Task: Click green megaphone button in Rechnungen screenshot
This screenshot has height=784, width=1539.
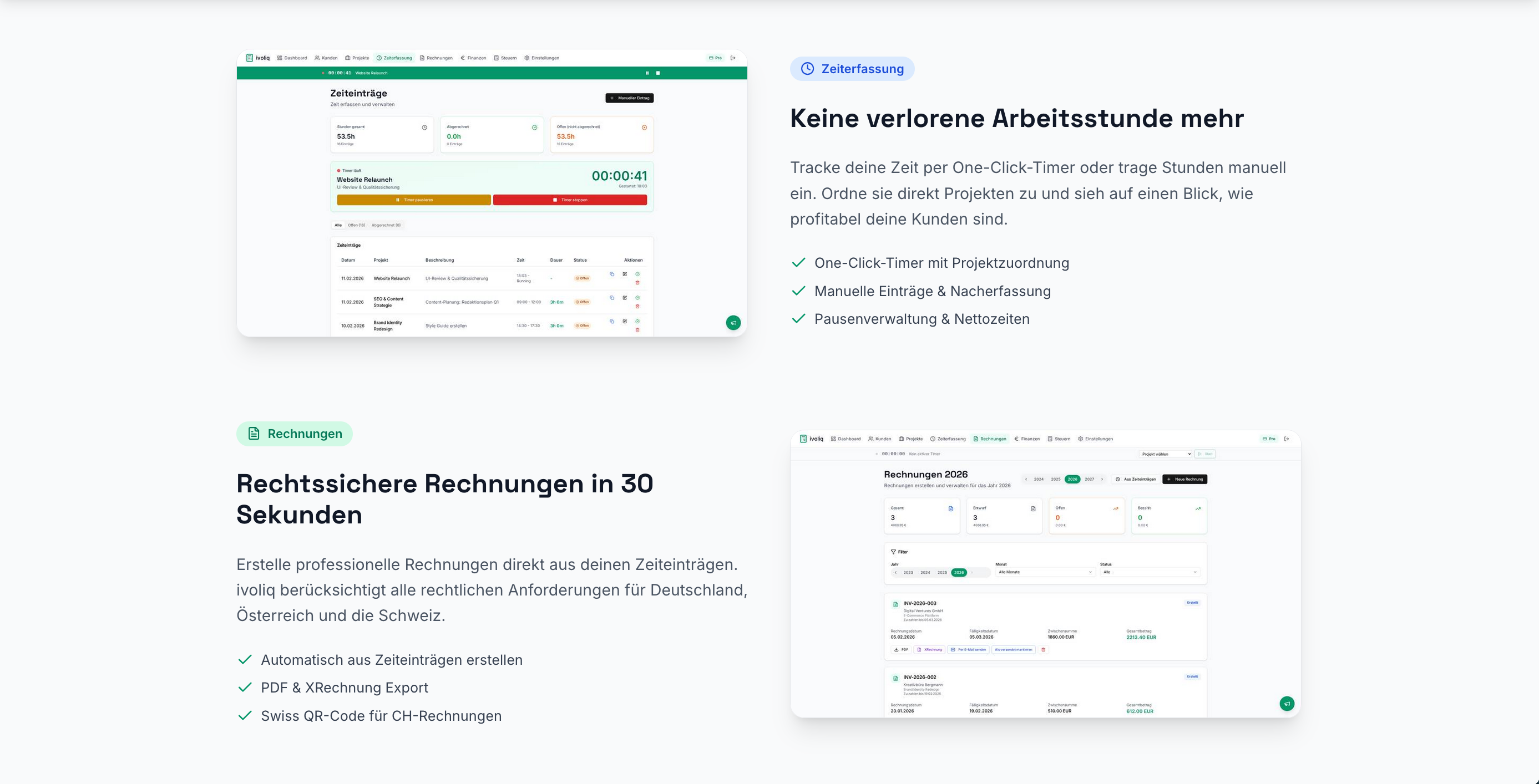Action: pos(1287,704)
